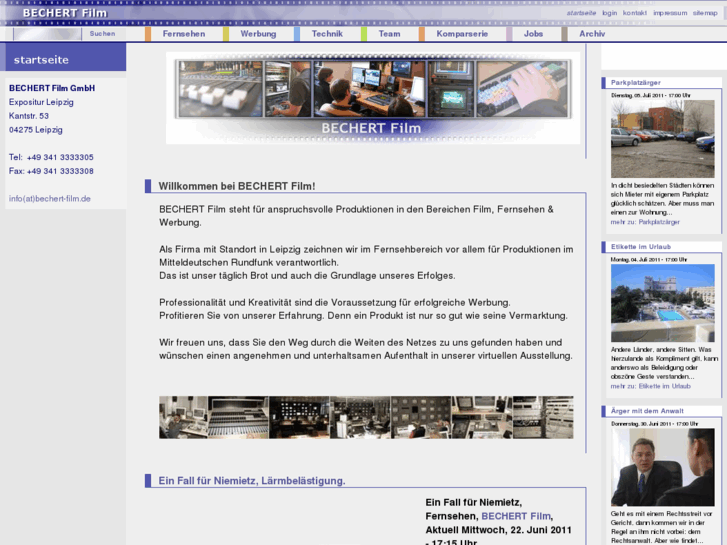
Task: Click the Parkplatzärger parking lot thumbnail
Action: pyautogui.click(x=663, y=139)
